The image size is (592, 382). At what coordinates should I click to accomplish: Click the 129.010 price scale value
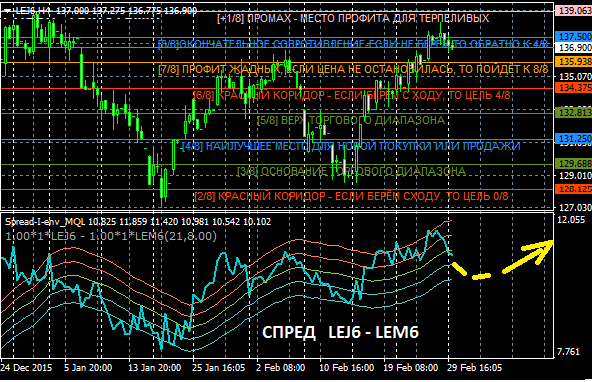click(575, 176)
